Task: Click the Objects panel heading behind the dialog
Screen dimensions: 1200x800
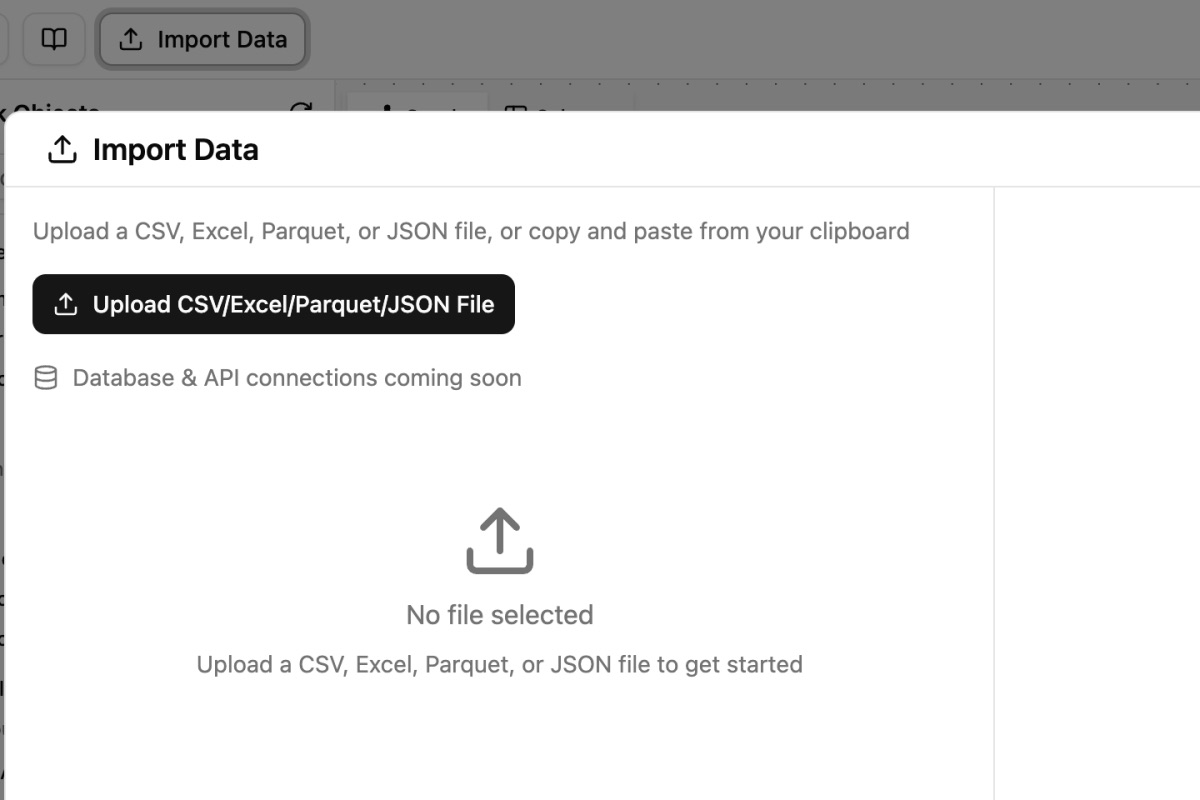Action: [x=60, y=110]
